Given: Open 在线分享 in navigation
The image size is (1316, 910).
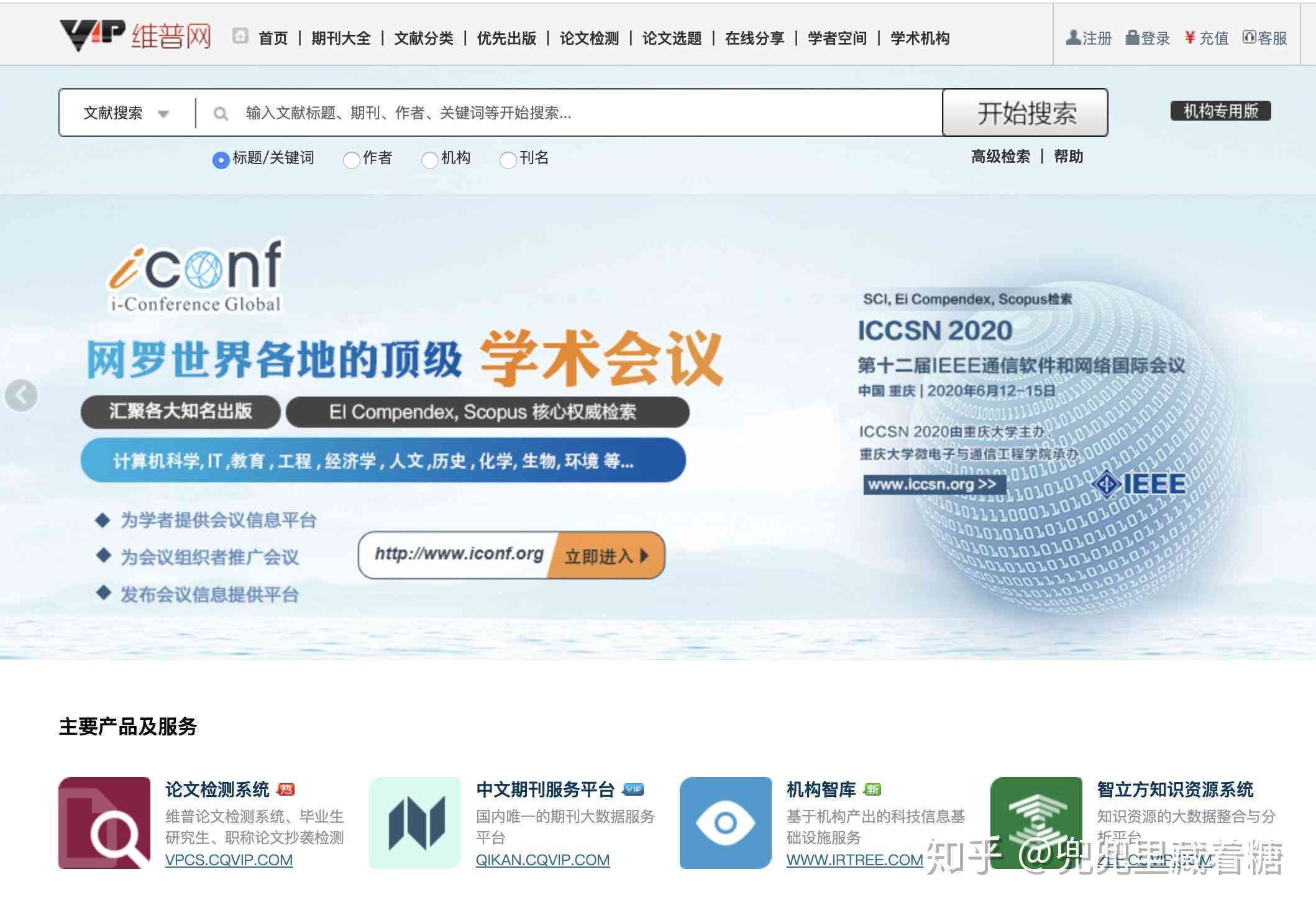Looking at the screenshot, I should (x=754, y=39).
